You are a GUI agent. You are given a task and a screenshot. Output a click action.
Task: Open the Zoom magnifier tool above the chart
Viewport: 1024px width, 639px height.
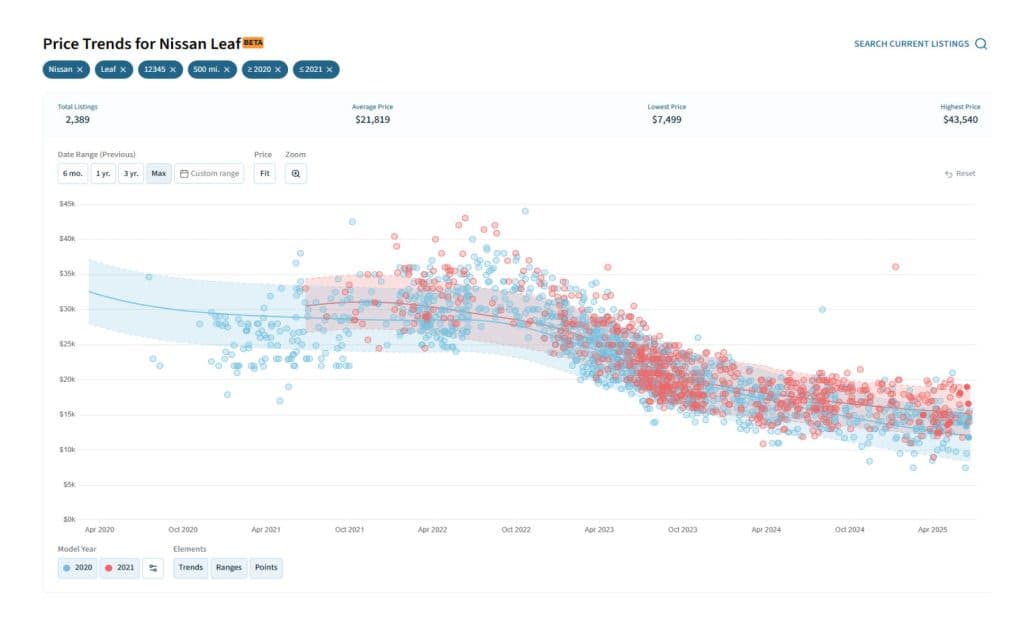click(296, 173)
